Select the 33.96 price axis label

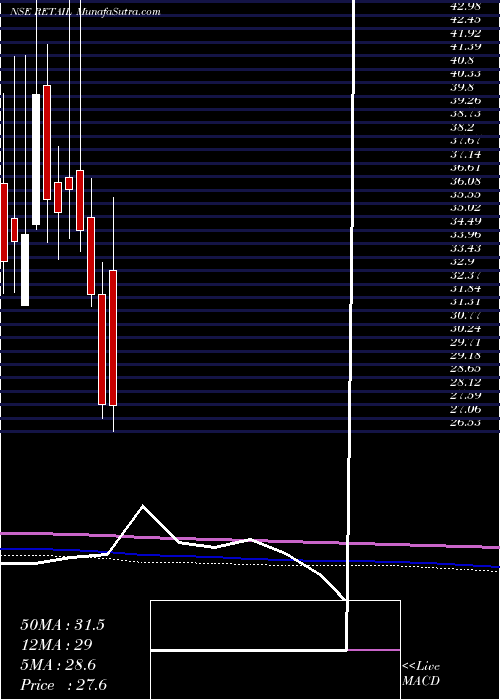point(466,234)
